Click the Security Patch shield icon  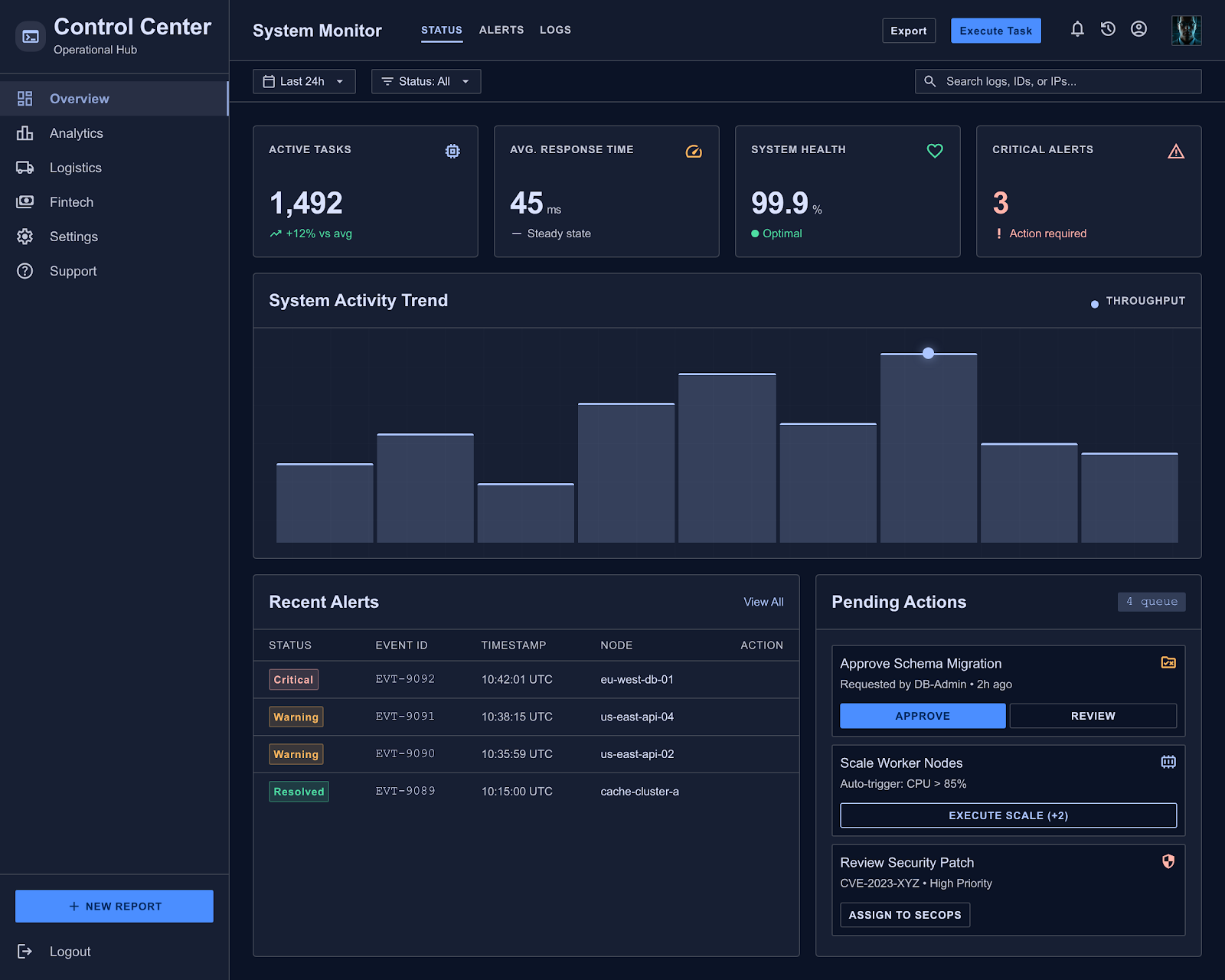[1168, 861]
